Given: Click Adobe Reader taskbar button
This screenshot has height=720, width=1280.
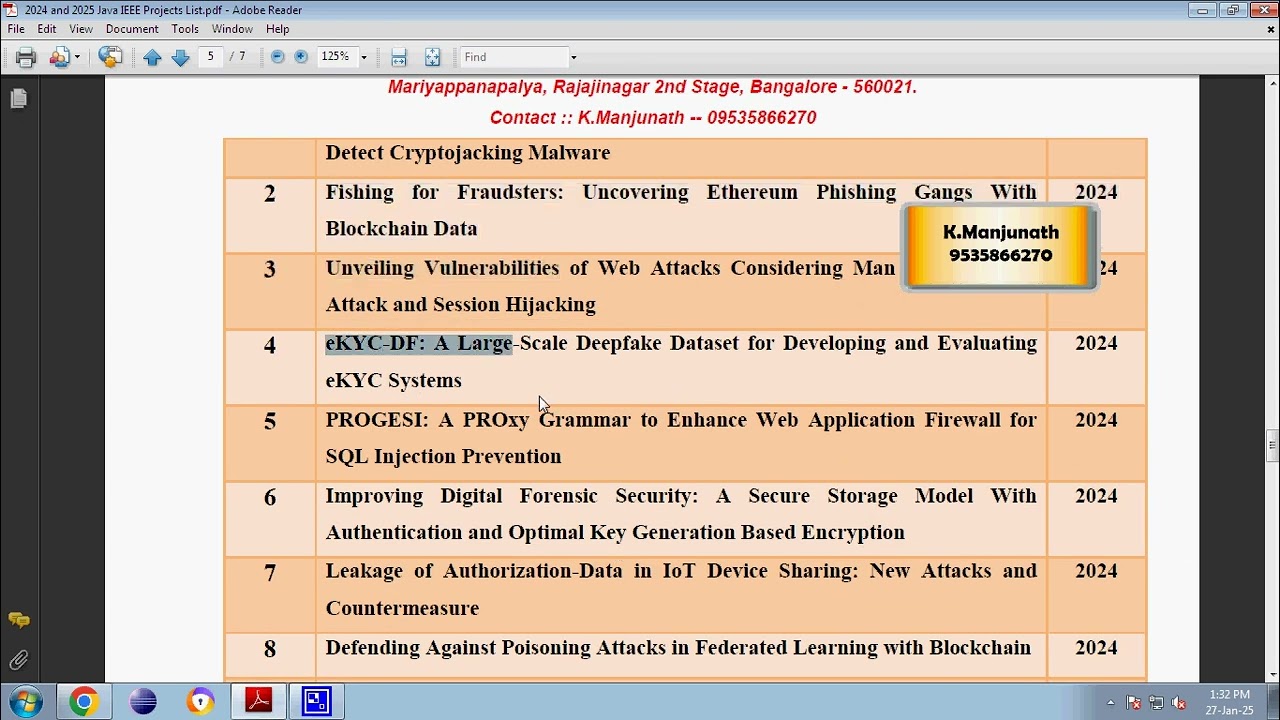Looking at the screenshot, I should click(x=259, y=701).
